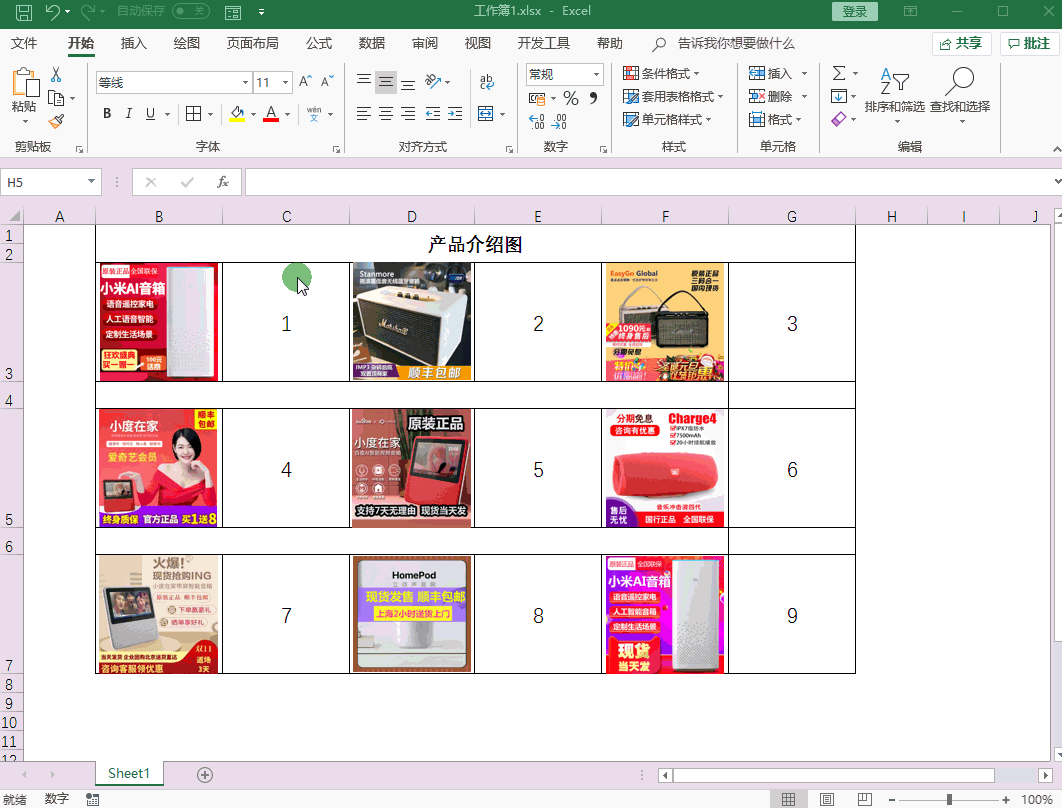Image resolution: width=1062 pixels, height=808 pixels.
Task: Open 排序和筛选 sort and filter
Action: (894, 92)
